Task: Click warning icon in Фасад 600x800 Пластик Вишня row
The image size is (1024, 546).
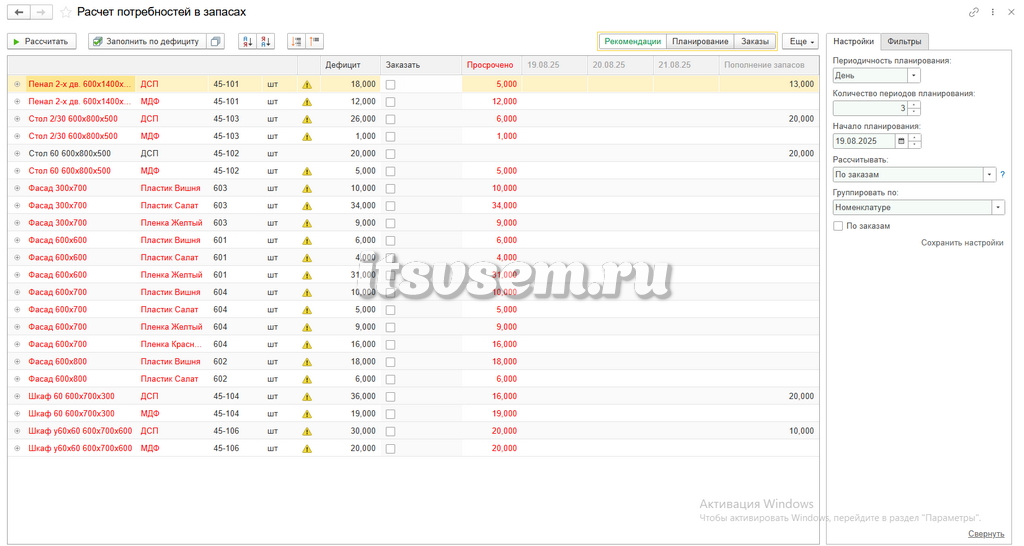Action: point(307,362)
